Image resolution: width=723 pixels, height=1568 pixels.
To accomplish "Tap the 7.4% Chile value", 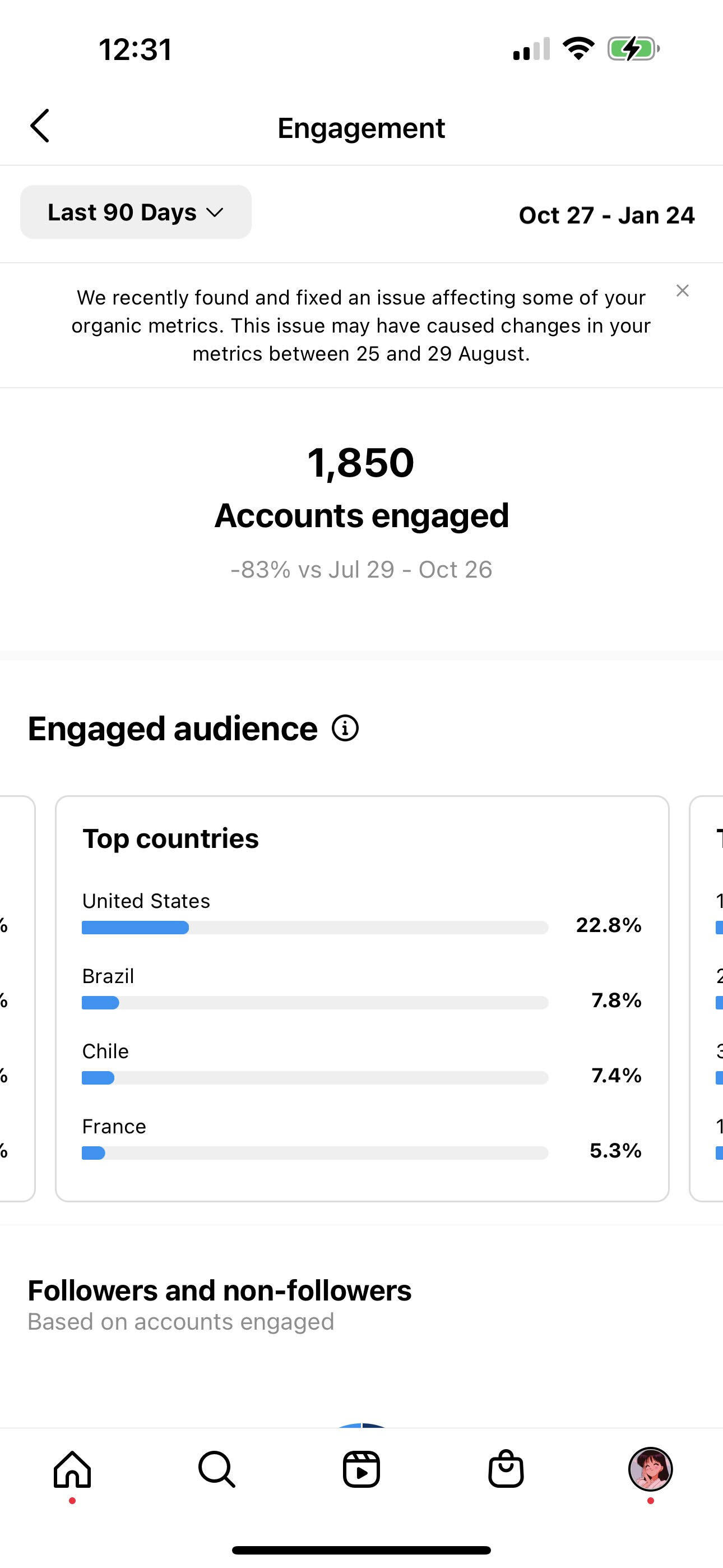I will click(x=617, y=1076).
